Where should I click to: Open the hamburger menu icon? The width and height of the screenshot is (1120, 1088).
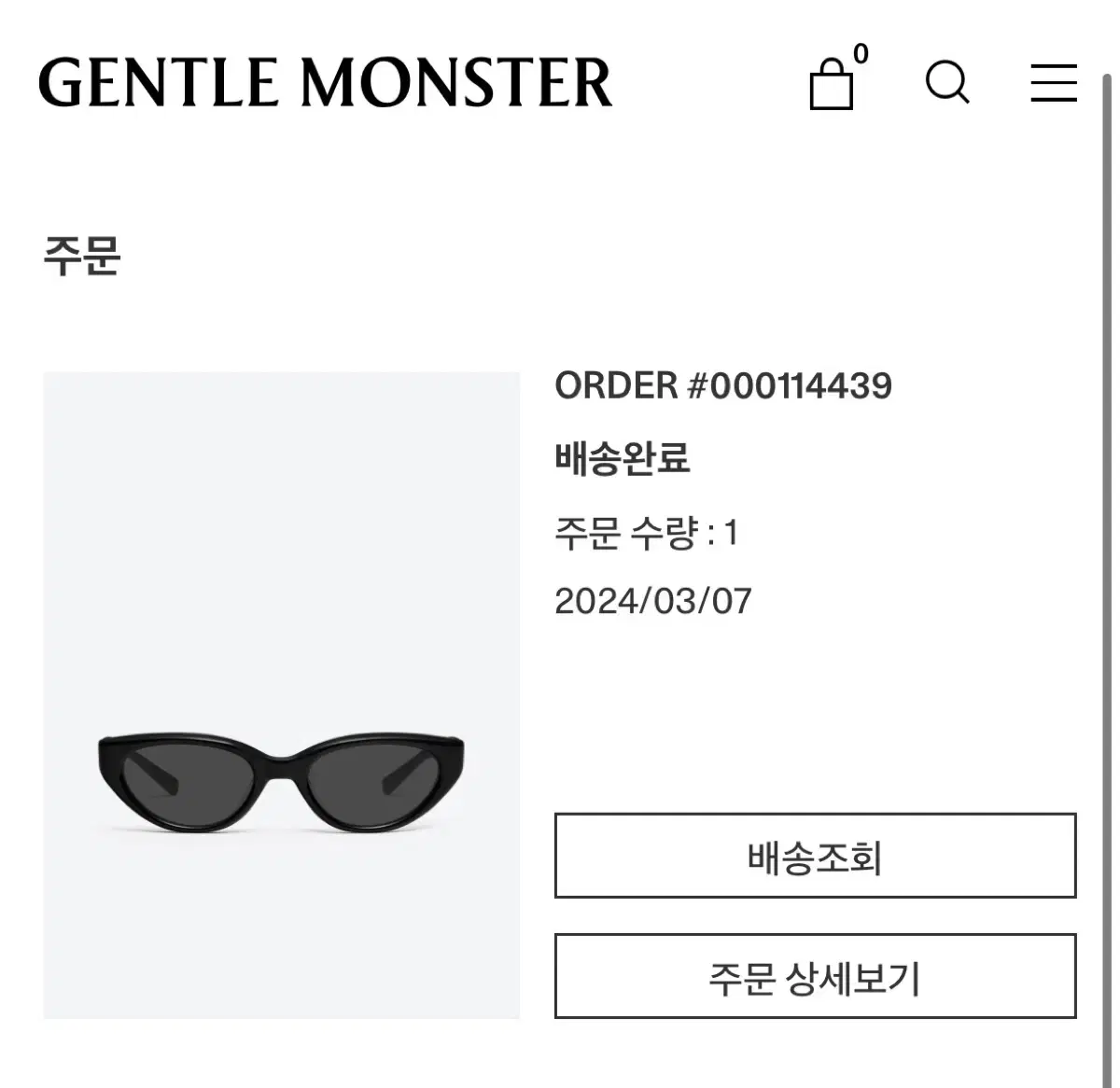[x=1054, y=82]
